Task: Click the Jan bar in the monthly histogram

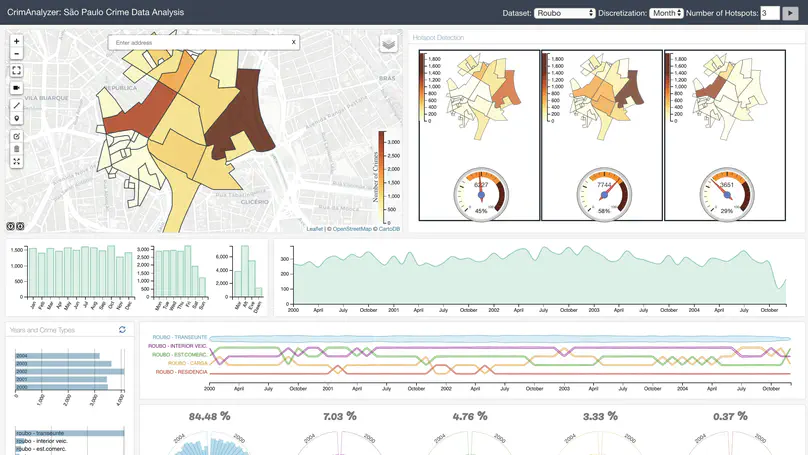Action: coord(32,273)
